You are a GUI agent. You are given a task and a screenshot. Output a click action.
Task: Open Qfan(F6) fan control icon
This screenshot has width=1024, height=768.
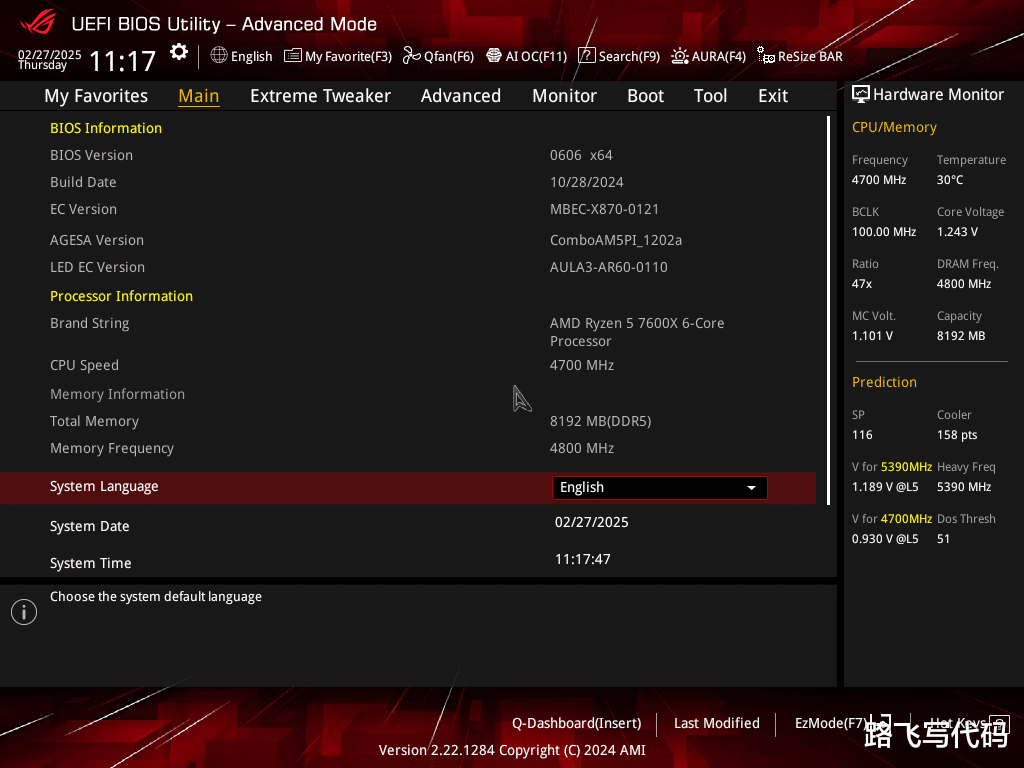[411, 56]
